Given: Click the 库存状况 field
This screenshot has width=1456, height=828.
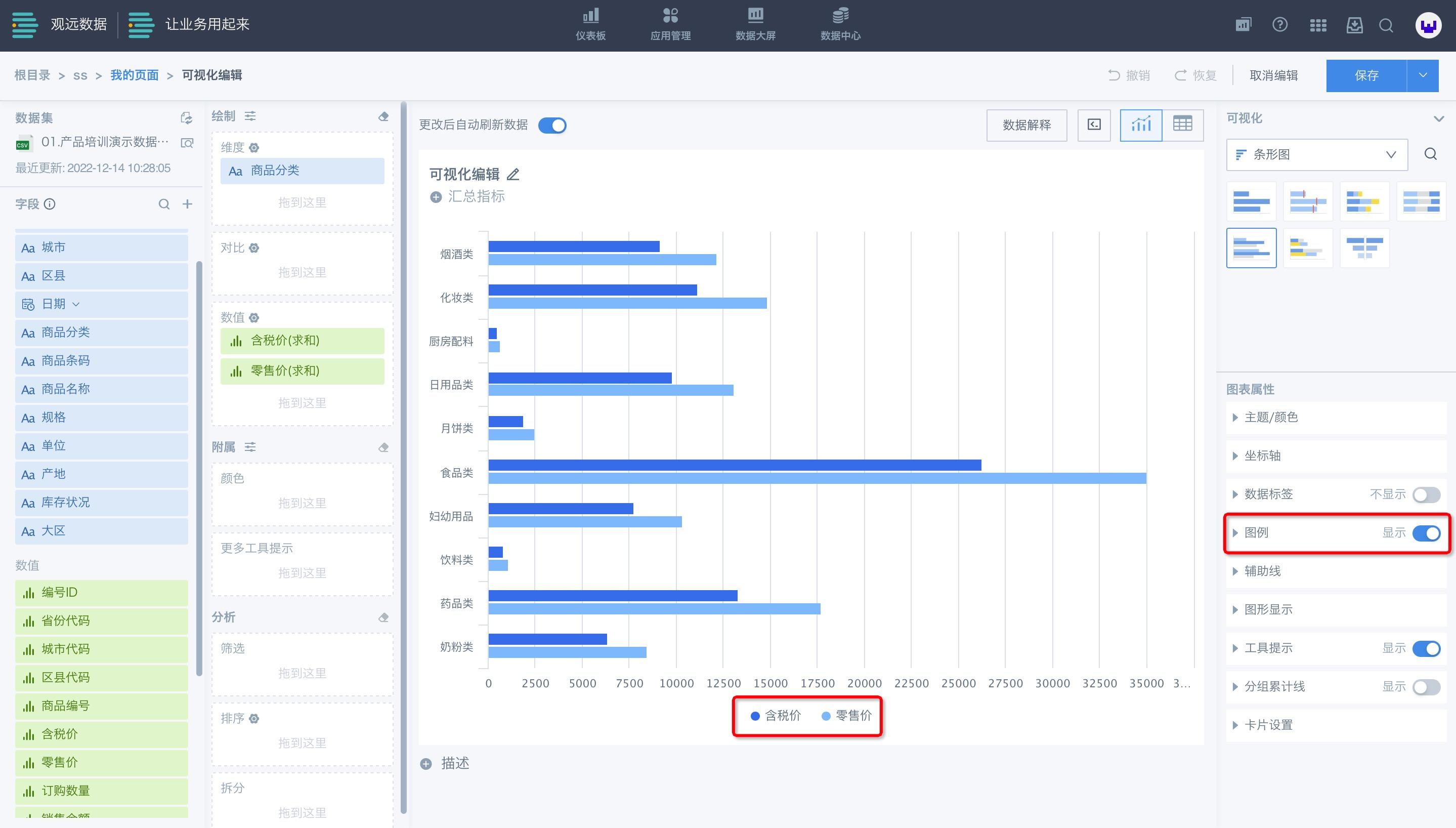Looking at the screenshot, I should click(102, 503).
